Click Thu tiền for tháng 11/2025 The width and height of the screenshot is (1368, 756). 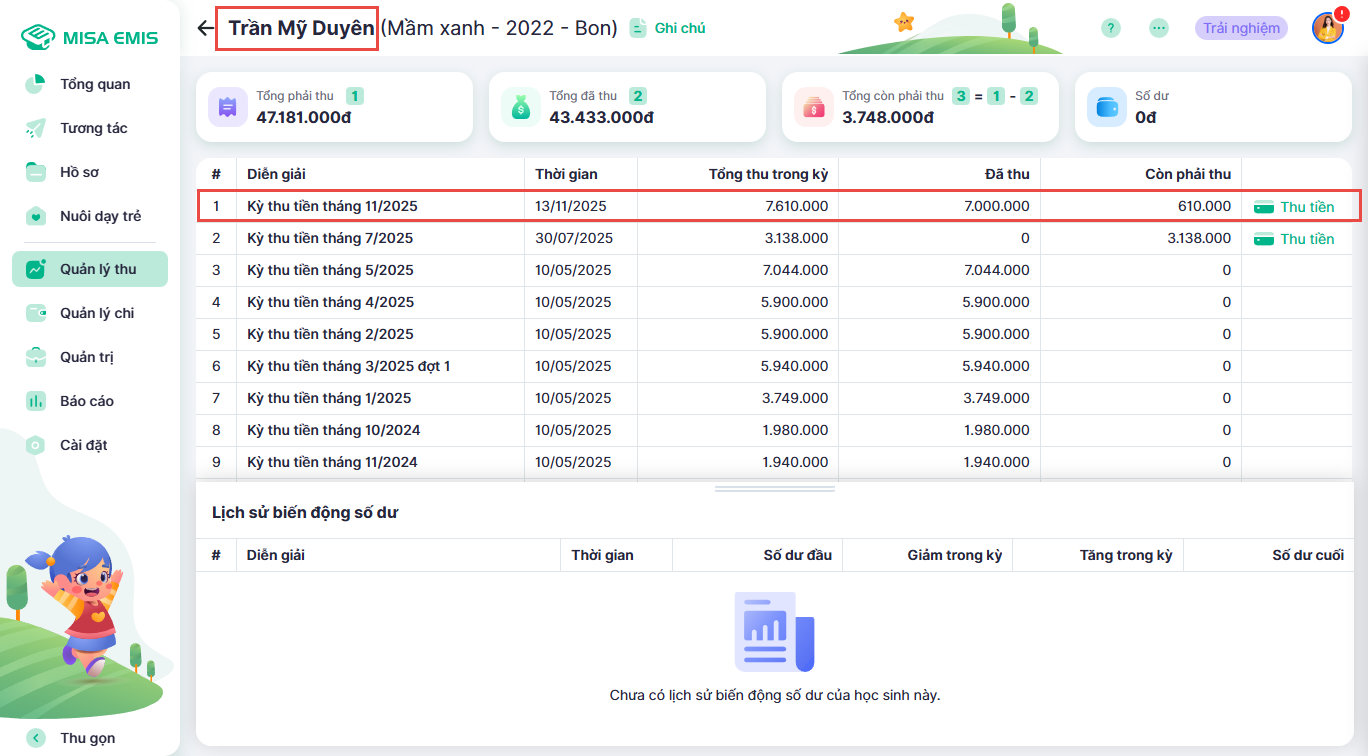point(1295,207)
